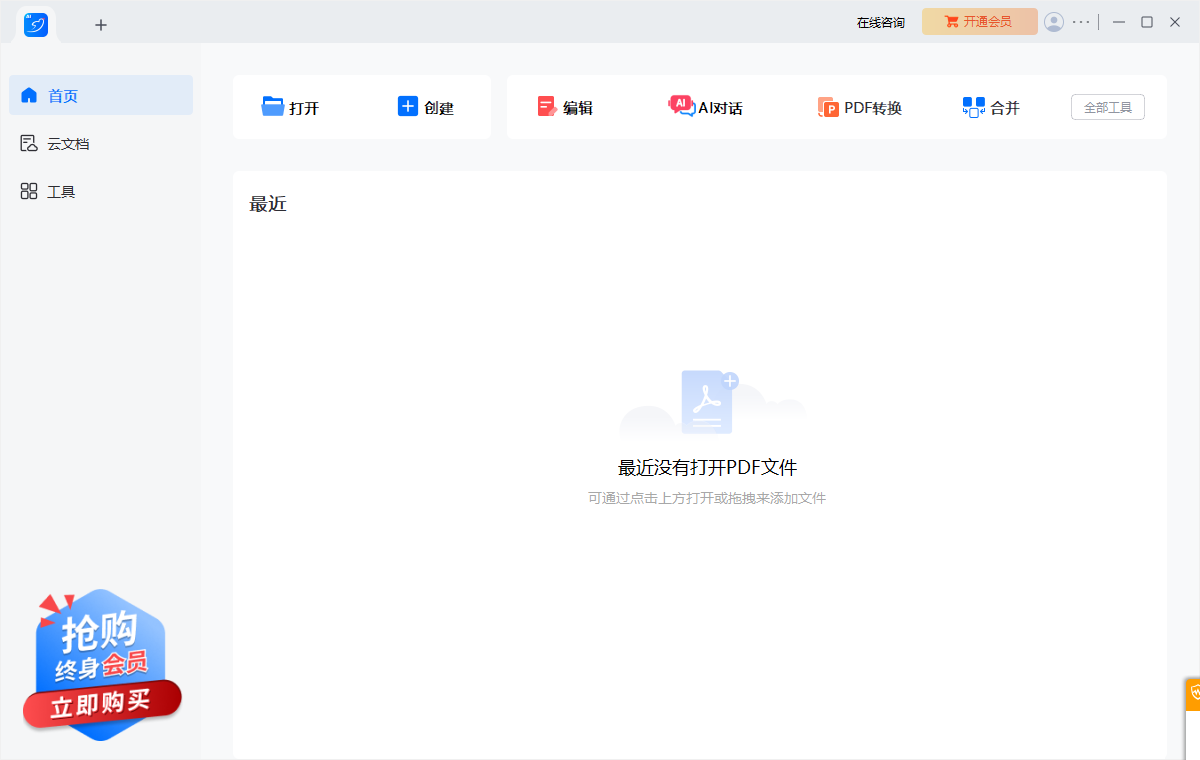Click the 全部工具 button
1200x760 pixels.
(x=1107, y=106)
